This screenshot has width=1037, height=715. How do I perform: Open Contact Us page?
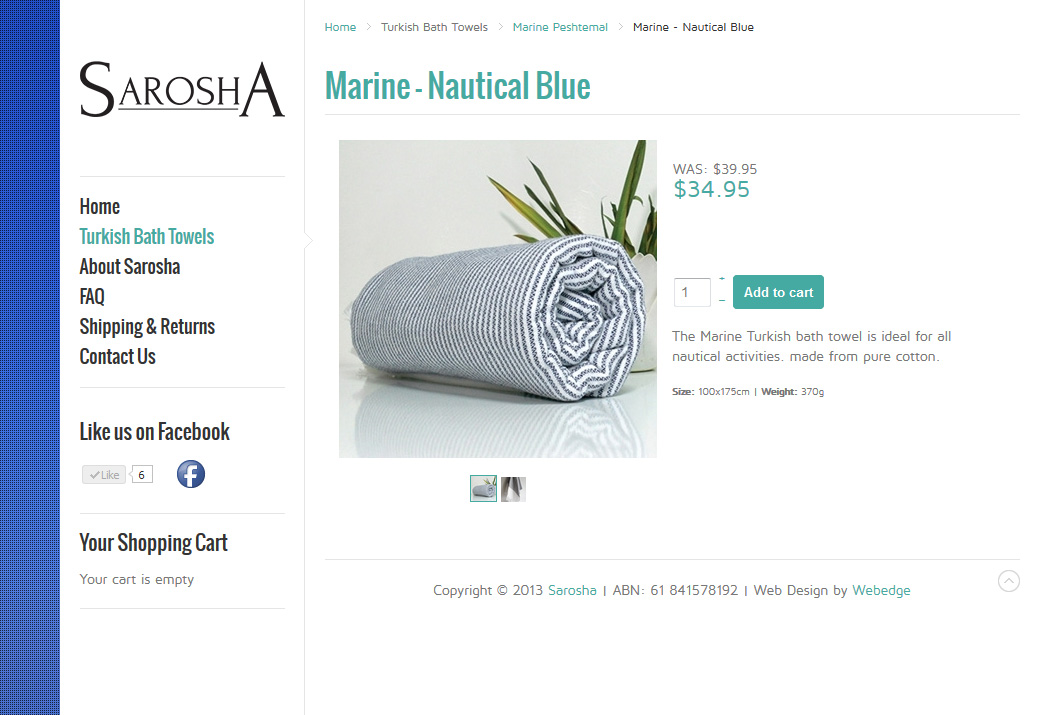117,357
